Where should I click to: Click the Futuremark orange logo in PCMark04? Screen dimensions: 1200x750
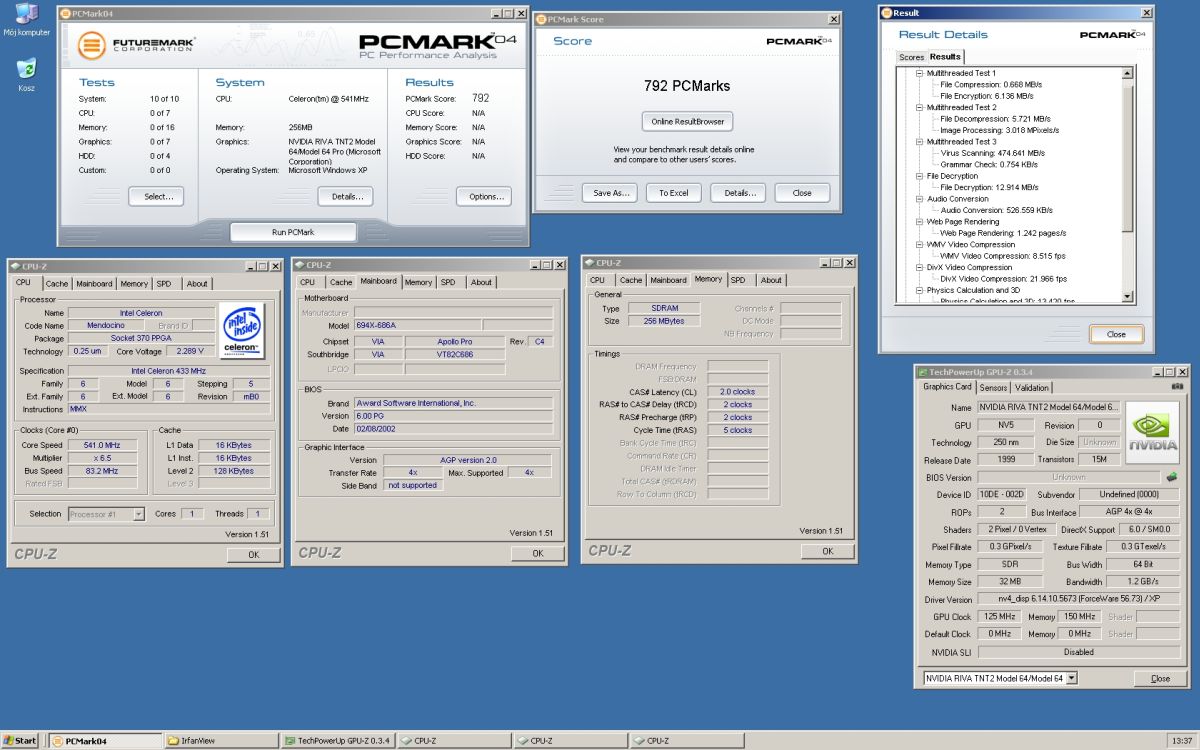point(92,45)
